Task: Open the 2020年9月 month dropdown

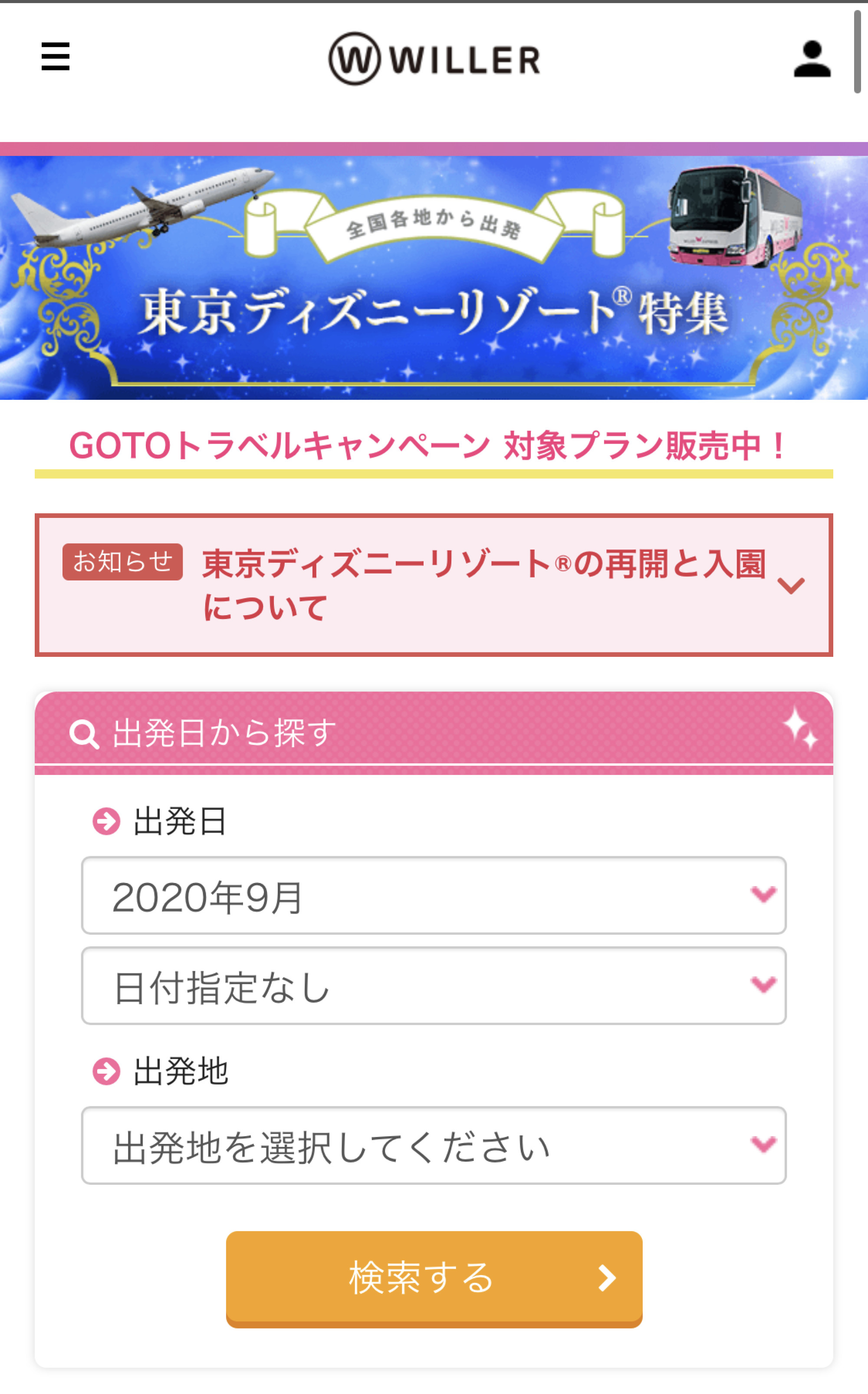Action: click(434, 896)
